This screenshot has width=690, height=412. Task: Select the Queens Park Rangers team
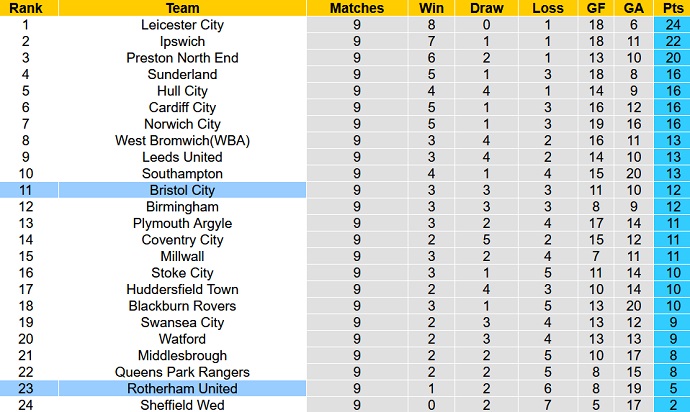[183, 372]
